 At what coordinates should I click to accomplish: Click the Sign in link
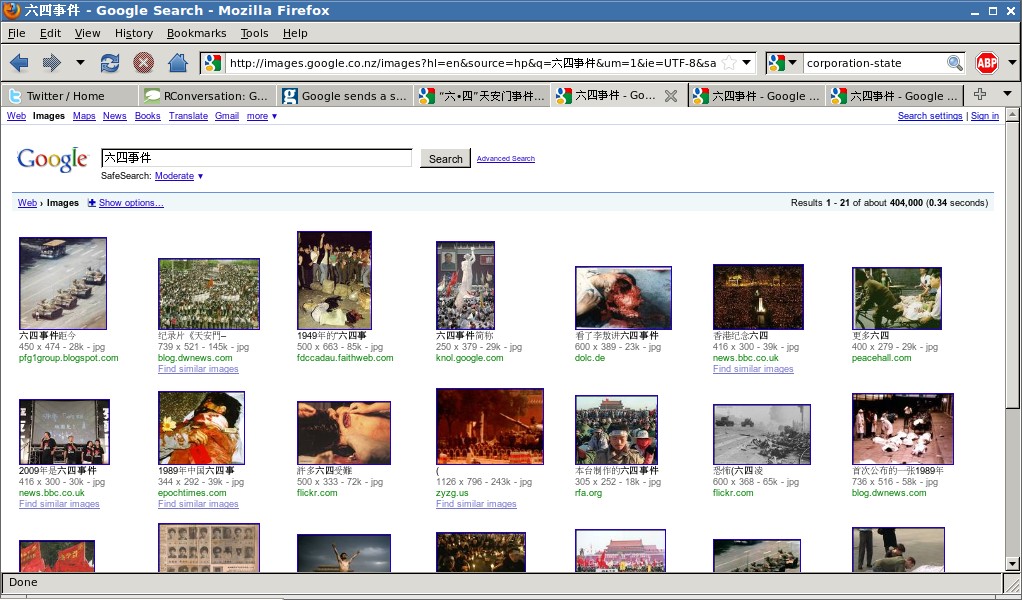(x=985, y=116)
